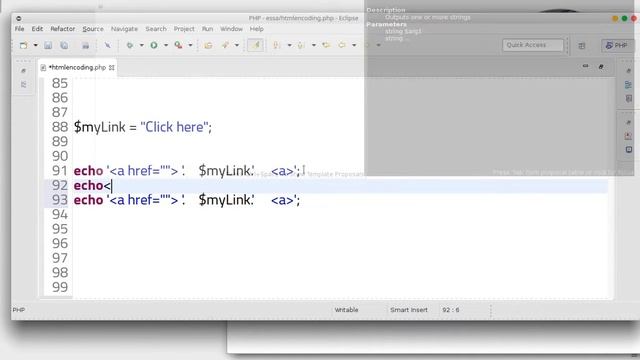
Task: Open the Refactor menu
Action: [62, 29]
